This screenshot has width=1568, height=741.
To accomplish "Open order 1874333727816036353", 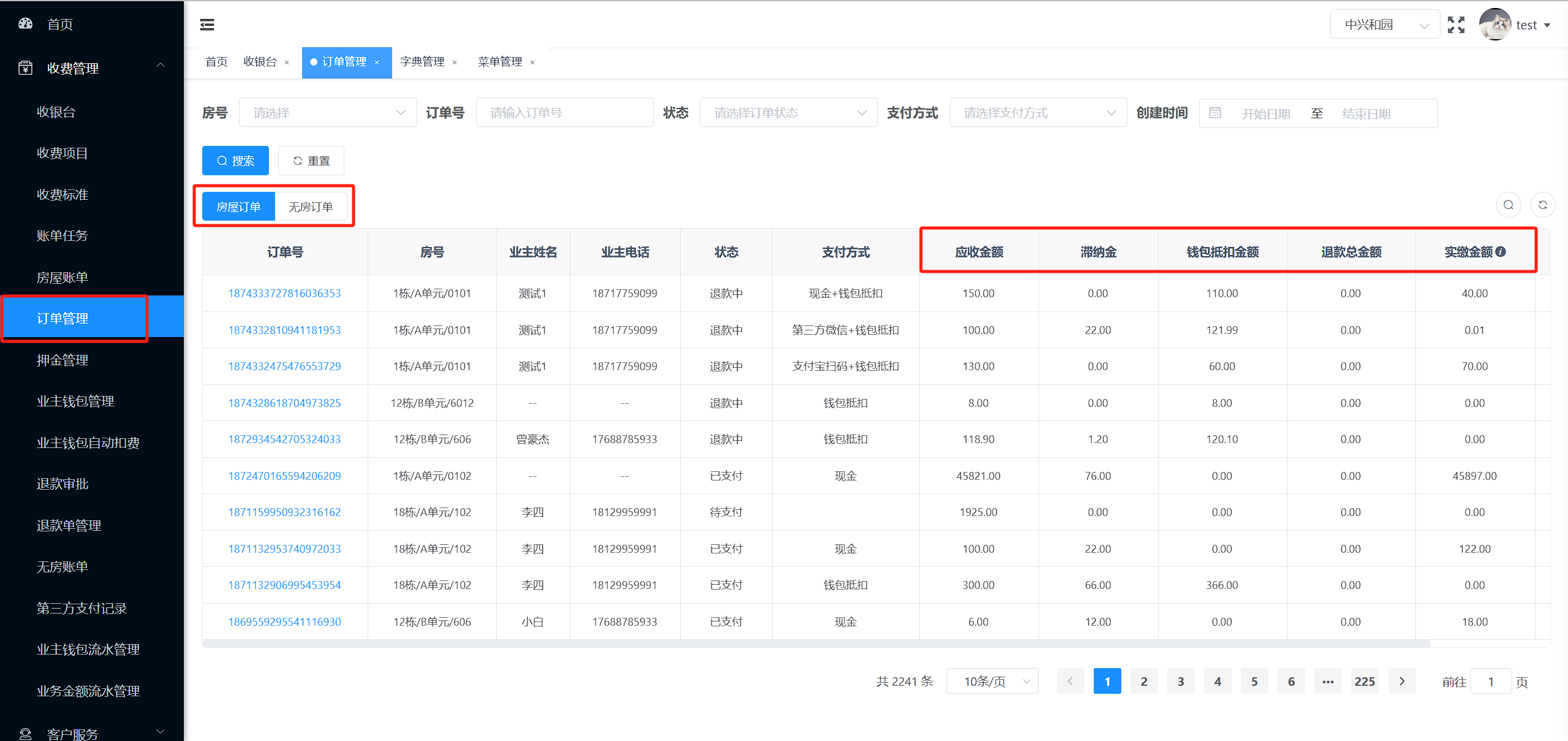I will (x=284, y=294).
